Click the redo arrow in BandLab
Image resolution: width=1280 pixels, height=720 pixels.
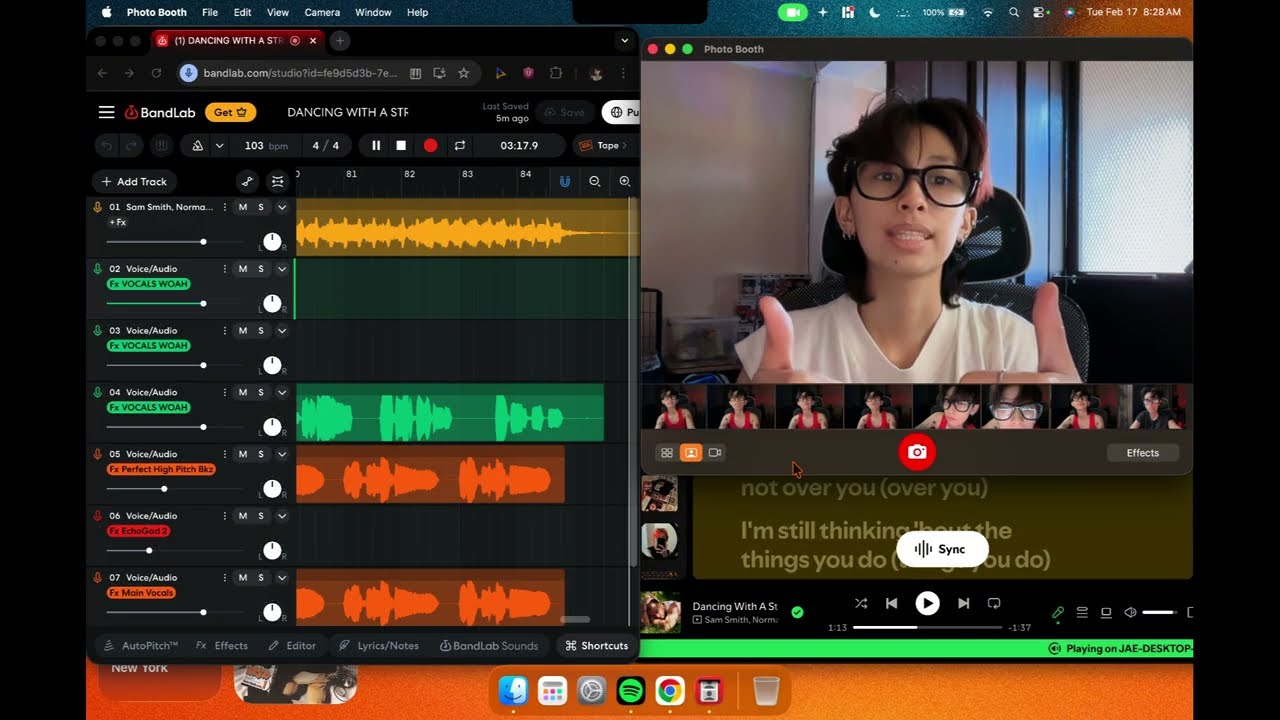(x=132, y=146)
